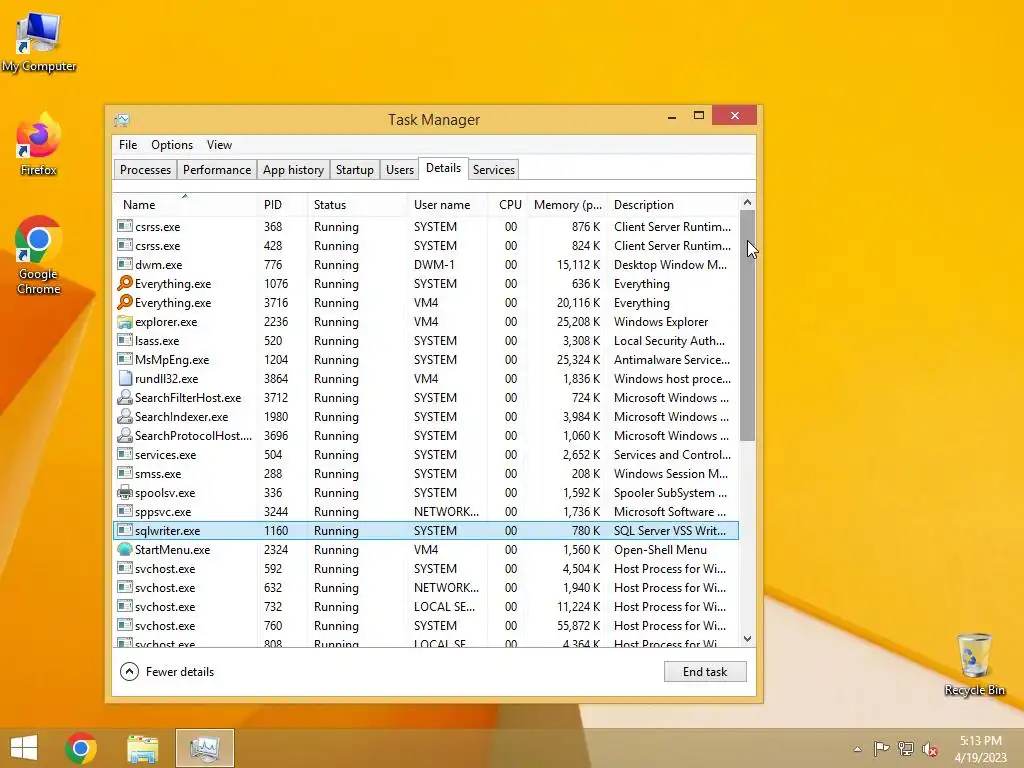Select the svchost.exe row with PID 732
The width and height of the screenshot is (1024, 768).
click(426, 606)
